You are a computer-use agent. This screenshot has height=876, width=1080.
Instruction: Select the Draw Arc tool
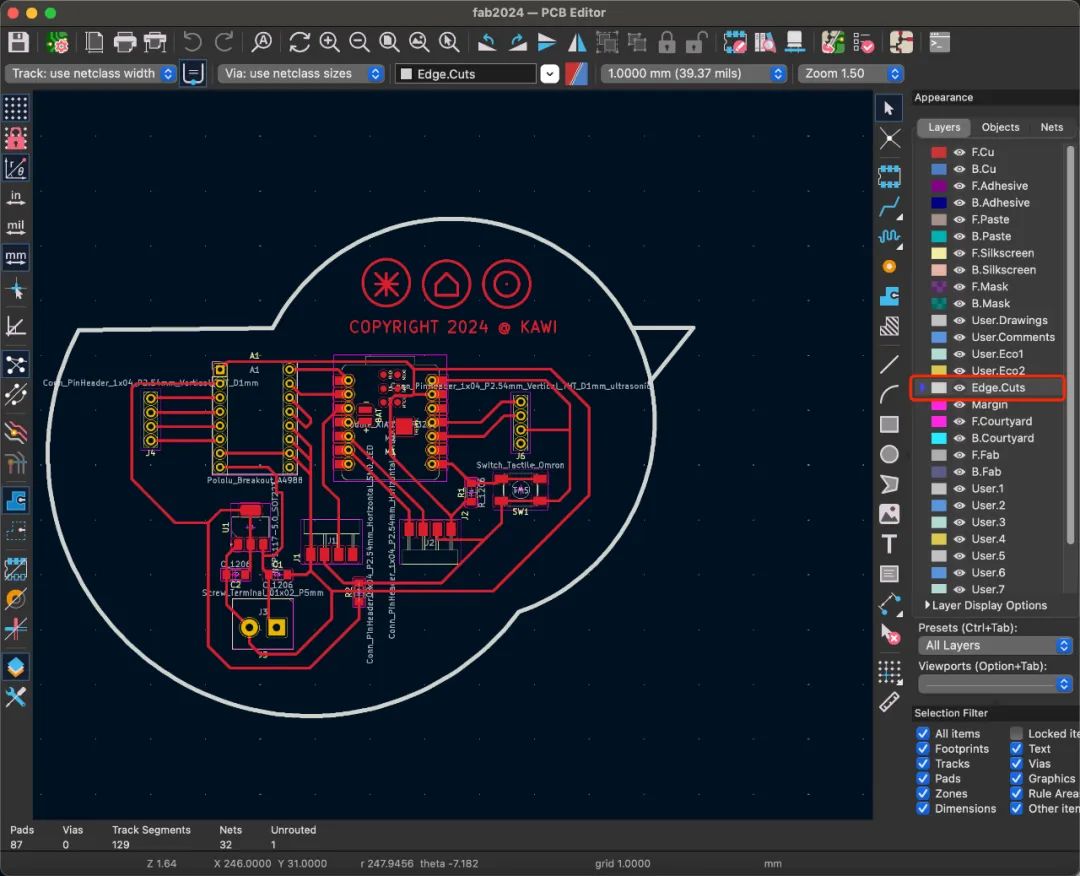[889, 395]
